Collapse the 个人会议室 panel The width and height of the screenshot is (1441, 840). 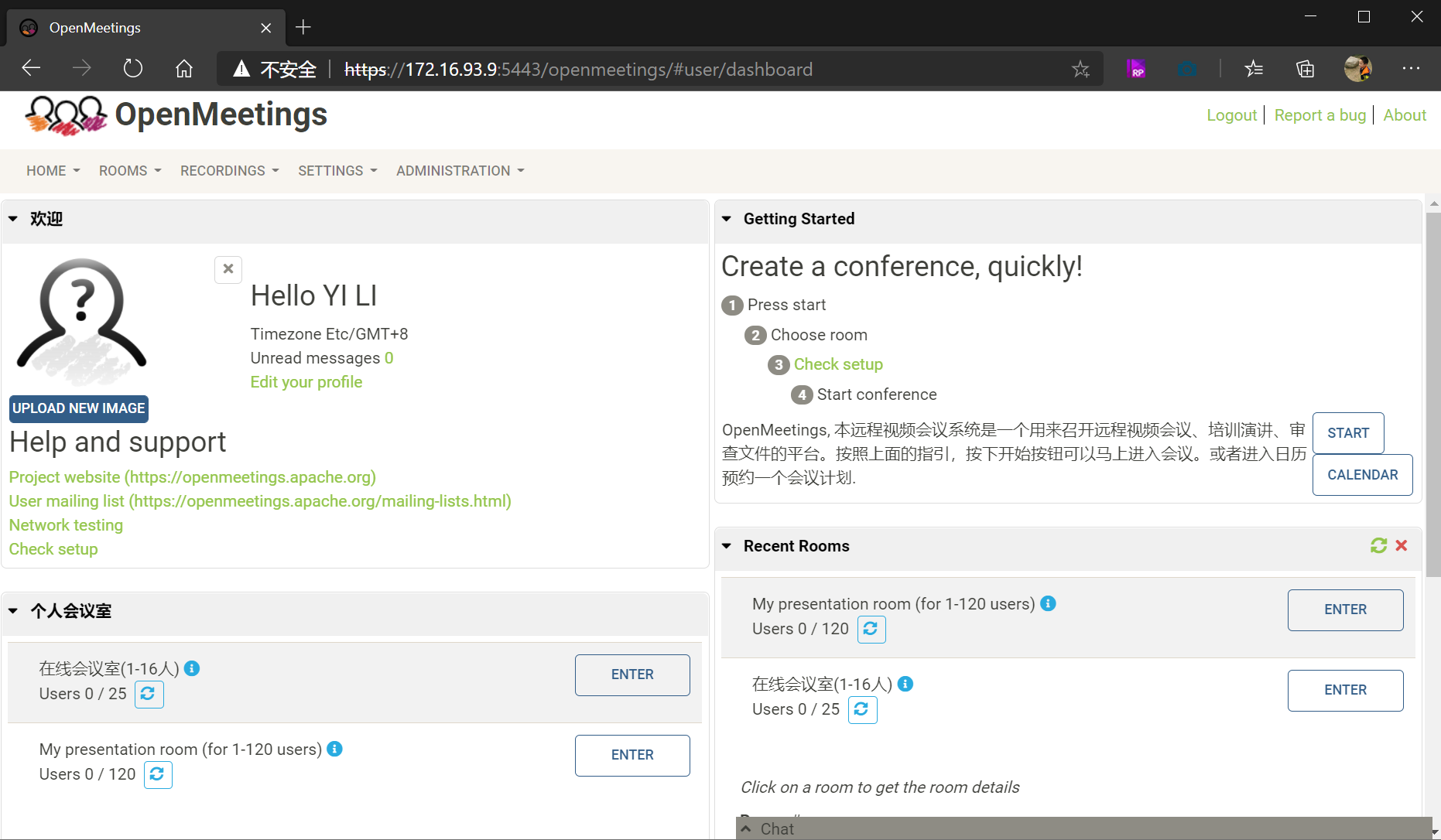tap(13, 611)
